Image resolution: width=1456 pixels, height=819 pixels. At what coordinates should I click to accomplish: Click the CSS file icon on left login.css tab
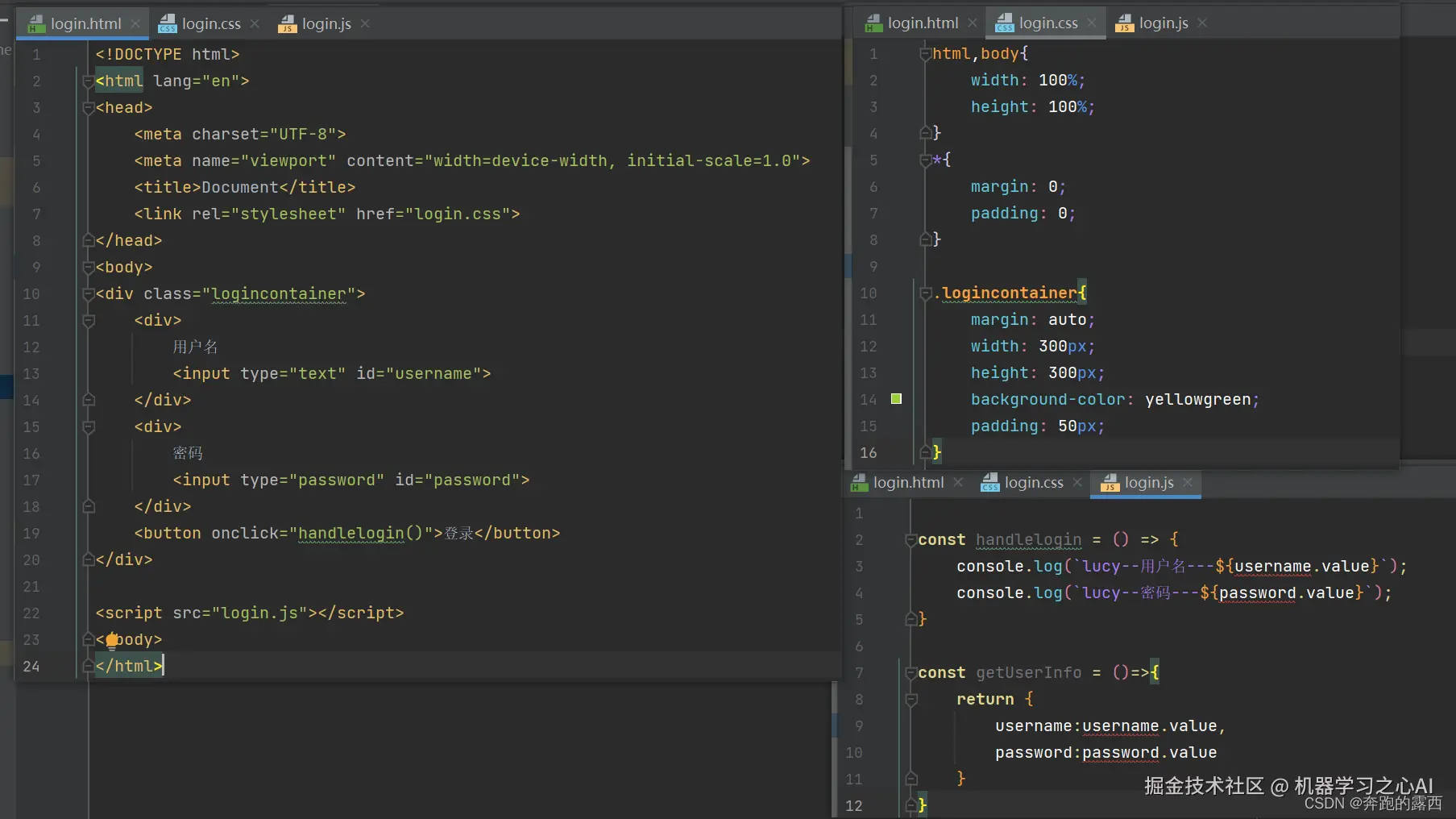pyautogui.click(x=167, y=24)
